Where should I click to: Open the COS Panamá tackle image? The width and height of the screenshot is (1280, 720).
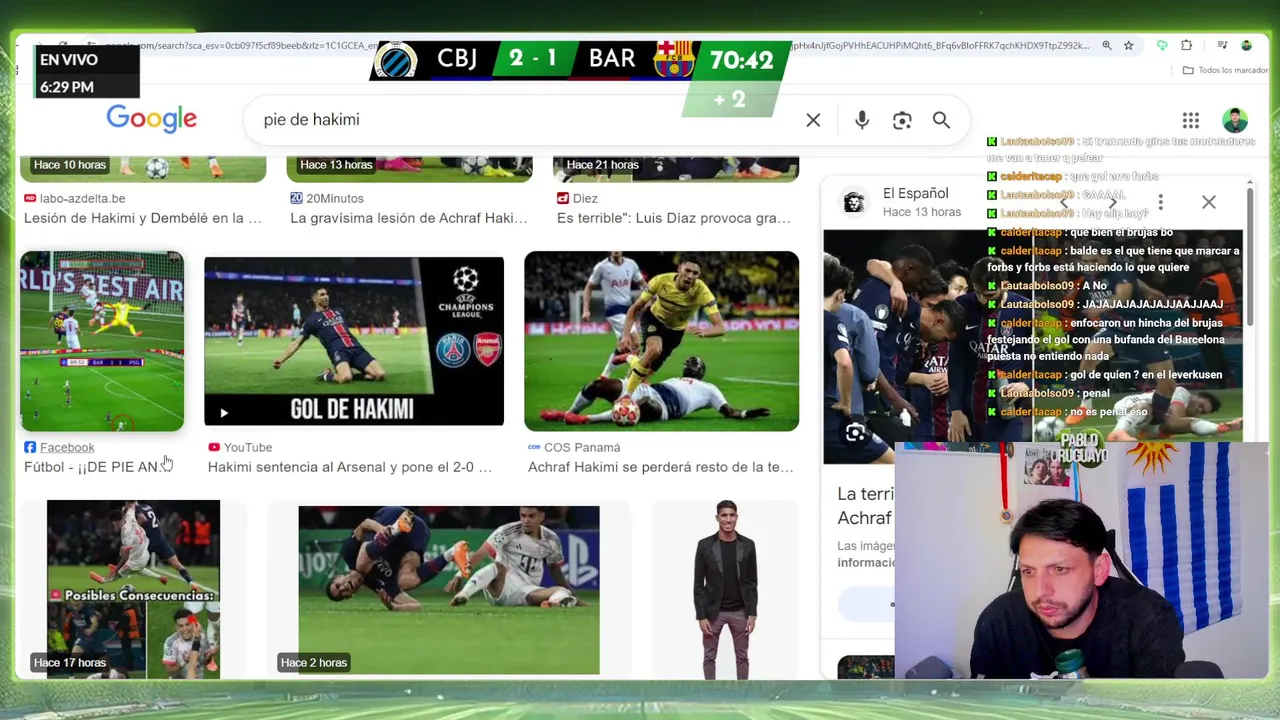point(661,341)
